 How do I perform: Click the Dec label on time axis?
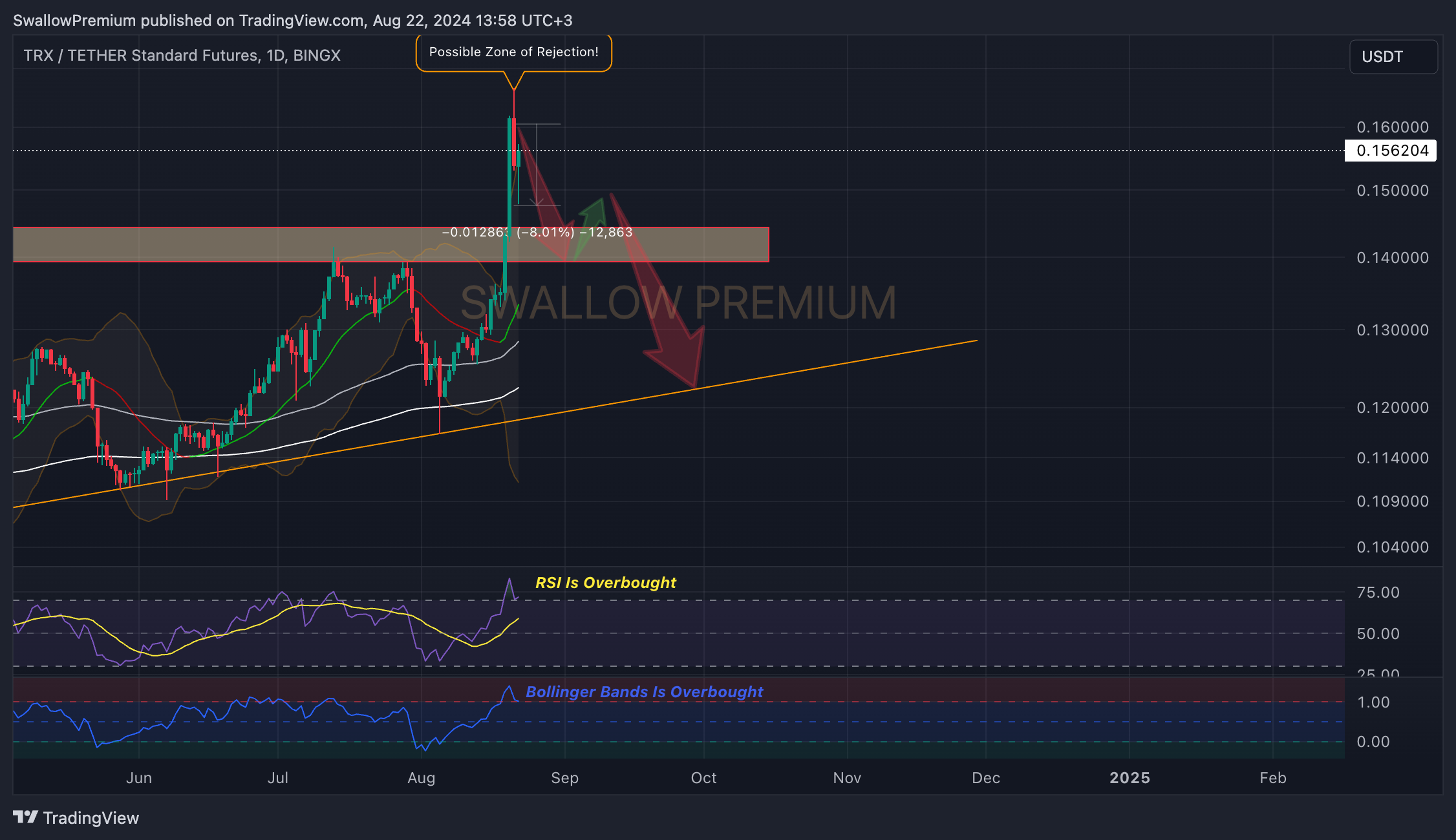986,778
